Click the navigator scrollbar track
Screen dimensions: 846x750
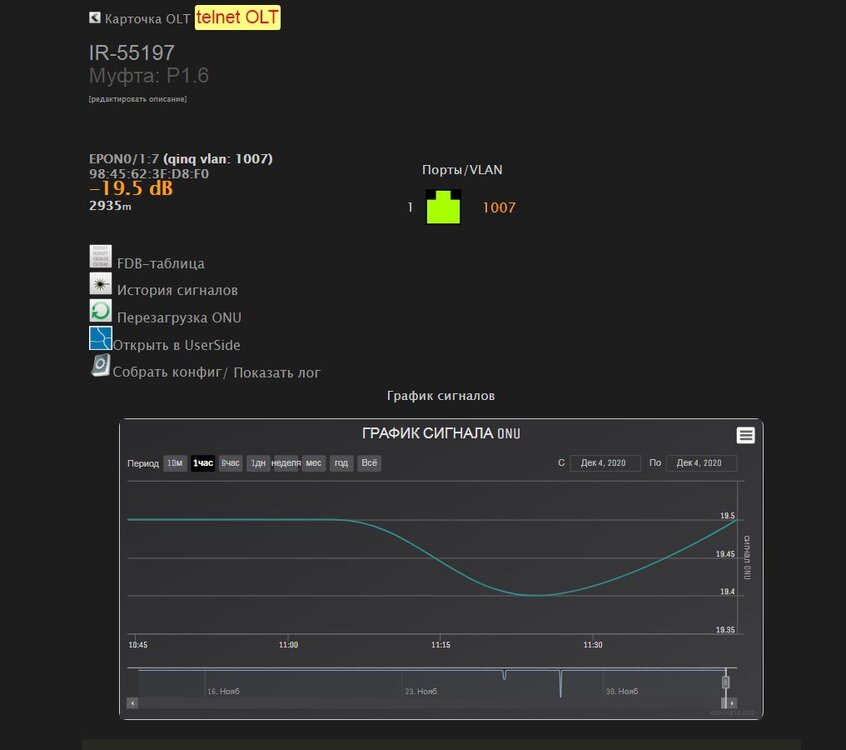coord(429,703)
